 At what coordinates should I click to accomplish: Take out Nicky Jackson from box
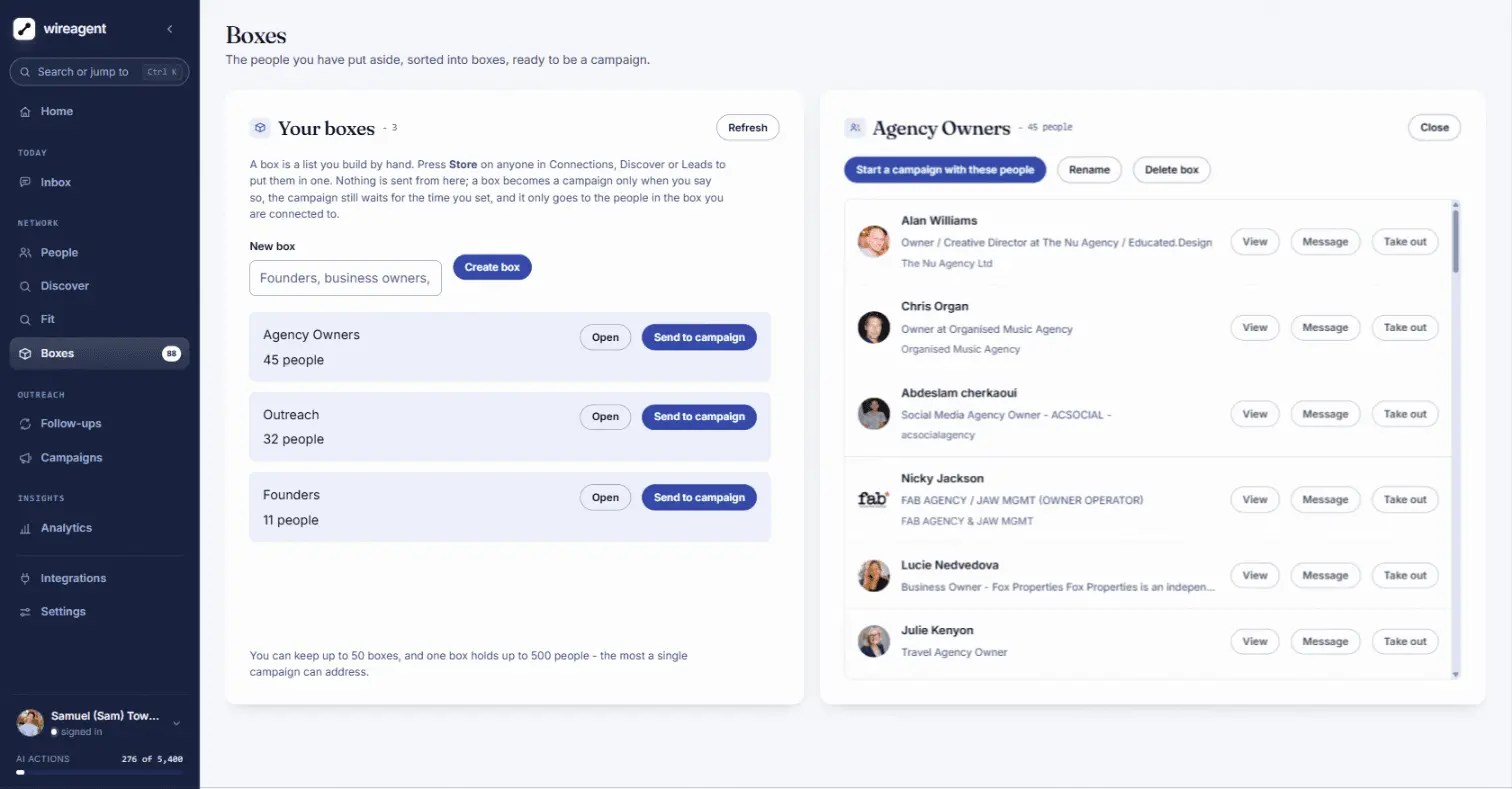[x=1405, y=500]
